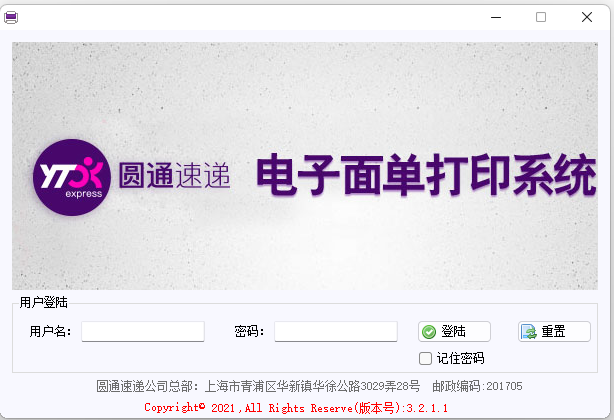Viewport: 614px width, 420px height.
Task: Click the green checkmark icon on 登陆
Action: pos(429,332)
